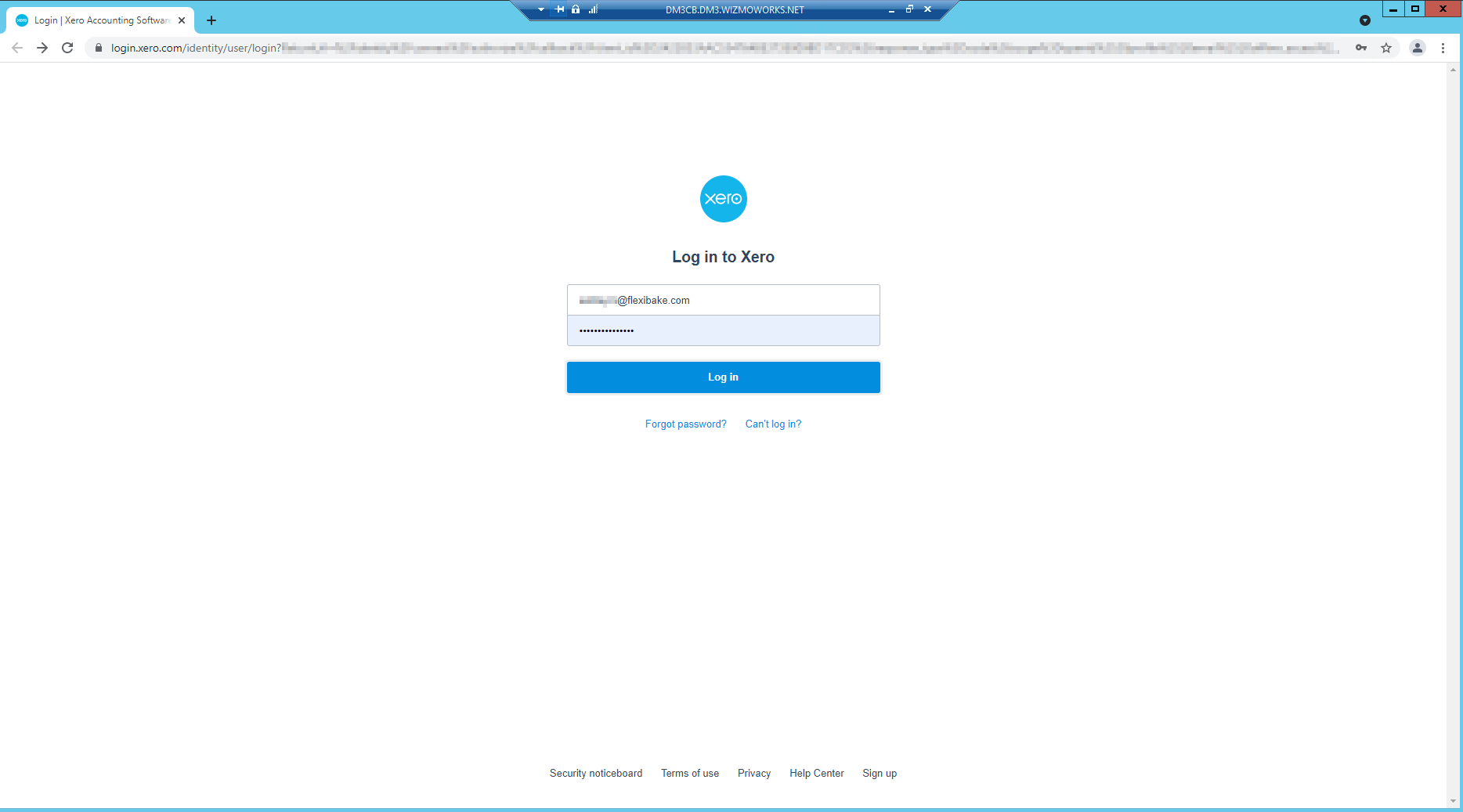Open the Chrome three-dot menu
The height and width of the screenshot is (812, 1463).
(x=1443, y=48)
